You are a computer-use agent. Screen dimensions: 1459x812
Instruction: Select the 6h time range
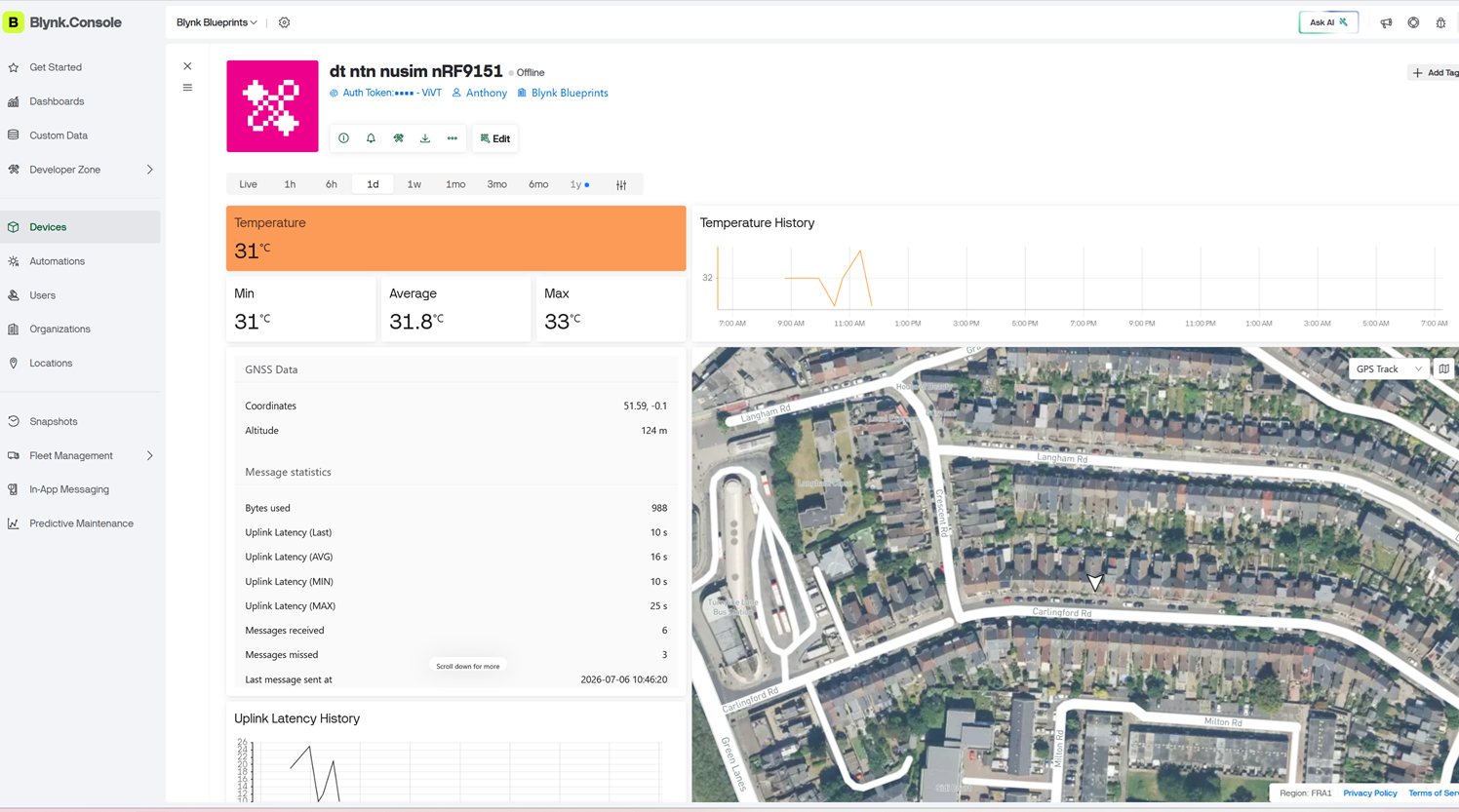(332, 184)
